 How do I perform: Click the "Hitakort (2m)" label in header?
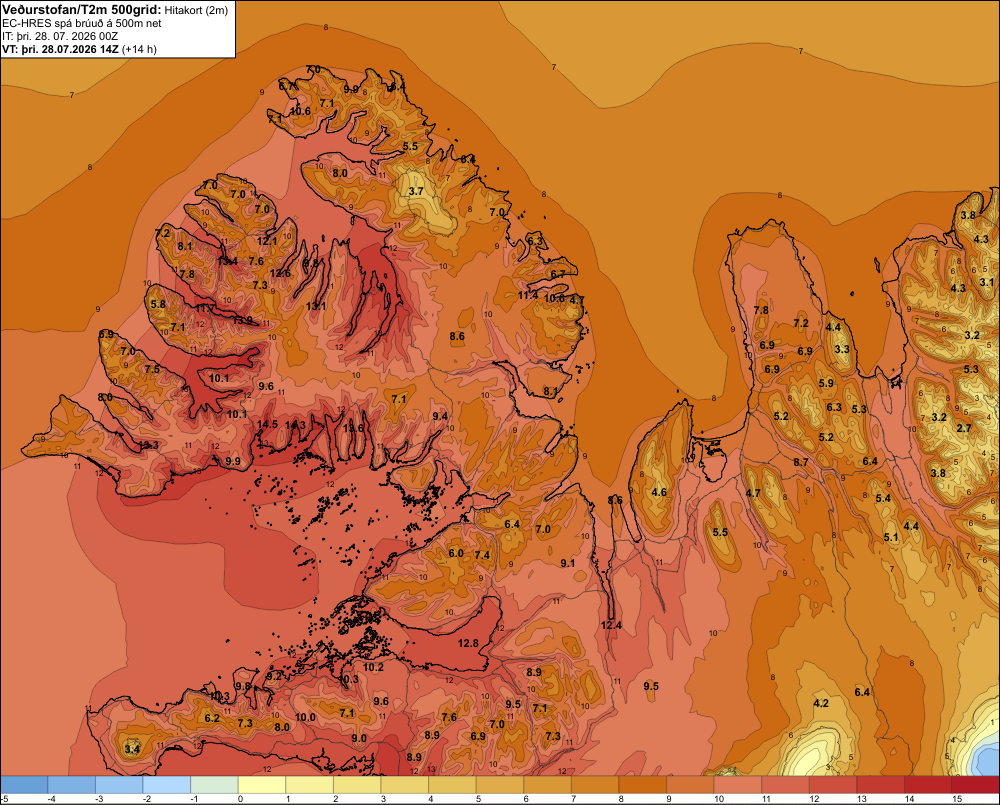tap(196, 10)
